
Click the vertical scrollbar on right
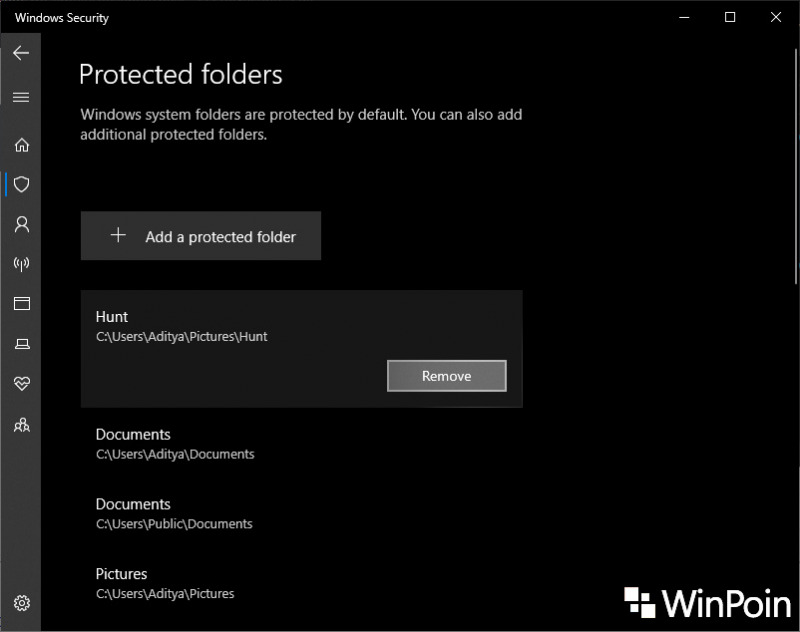point(796,166)
